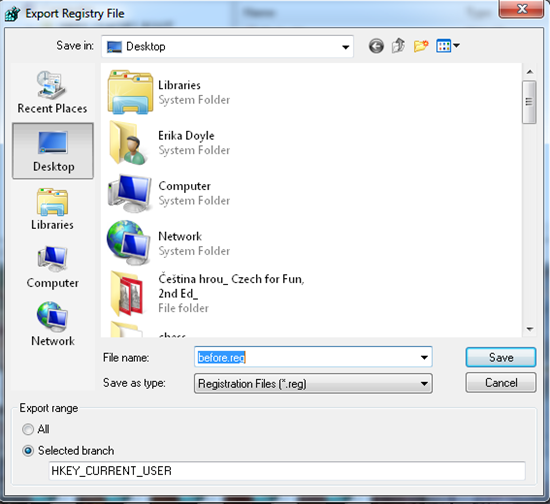Screen dimensions: 550x504
Task: Click the file list scroll up arrow
Action: (x=530, y=72)
